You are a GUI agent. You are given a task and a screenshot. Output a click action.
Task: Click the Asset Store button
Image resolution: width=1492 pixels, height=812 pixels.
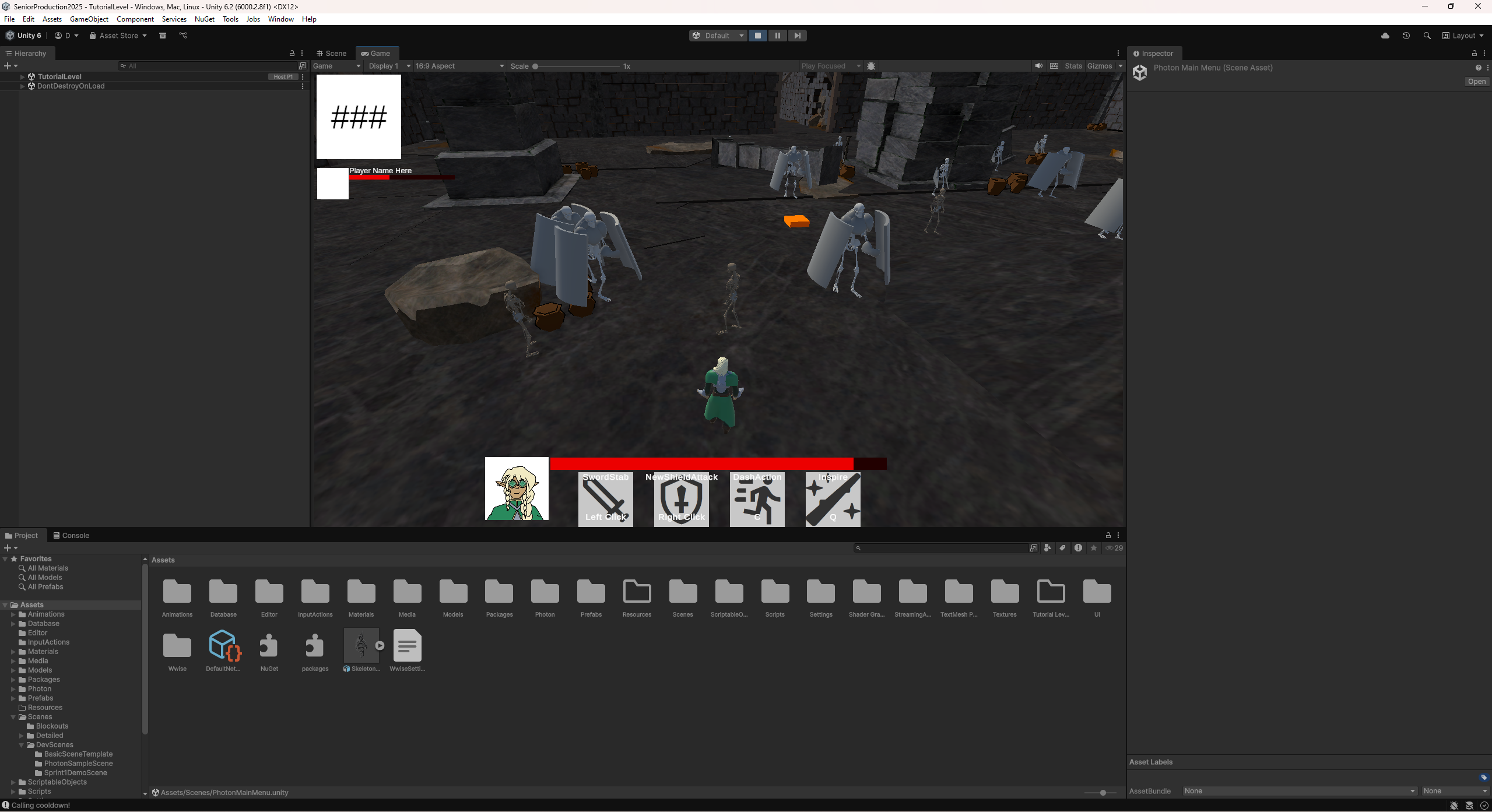tap(118, 36)
